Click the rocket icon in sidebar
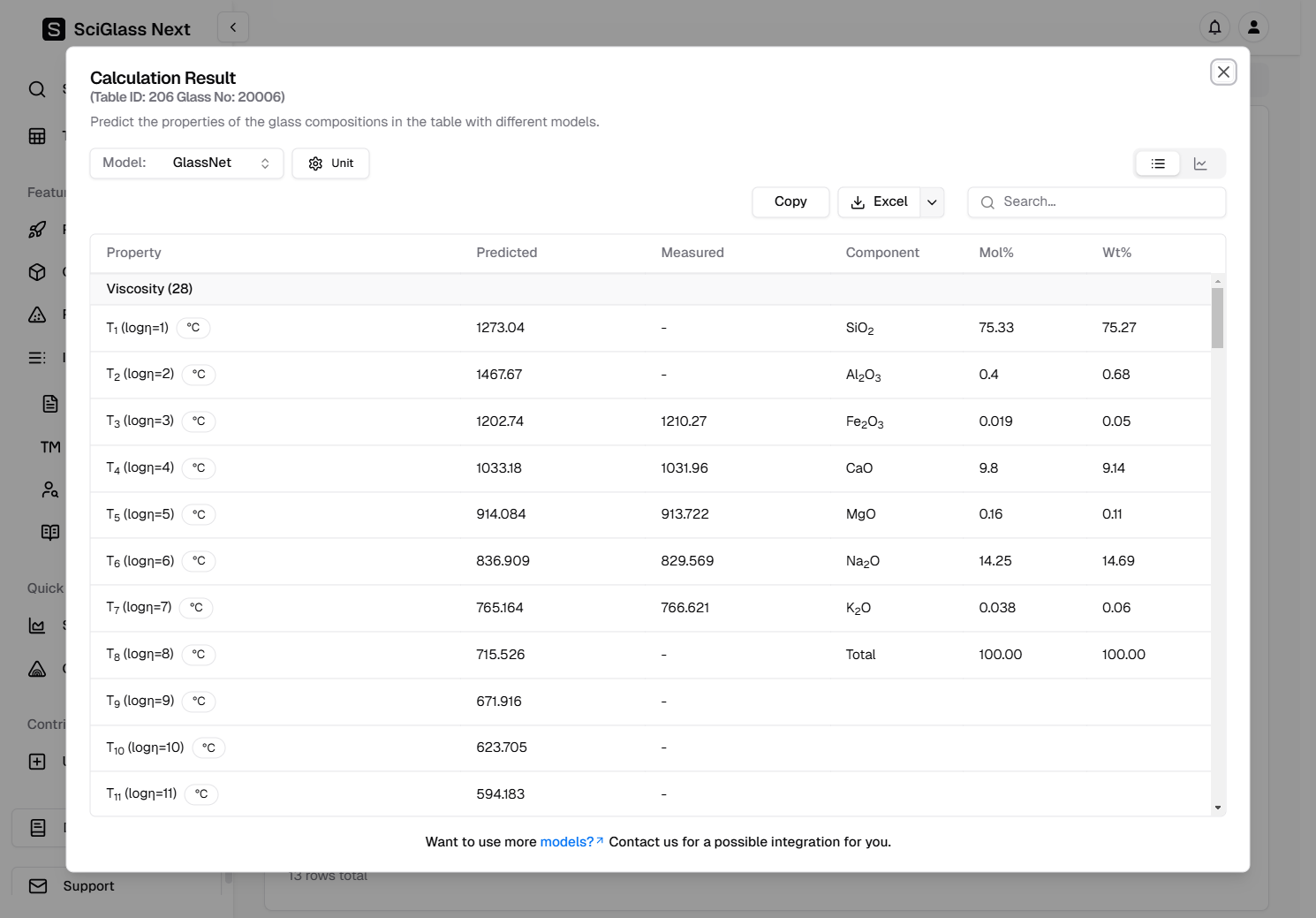Screen dimensions: 1316x918 point(37,230)
